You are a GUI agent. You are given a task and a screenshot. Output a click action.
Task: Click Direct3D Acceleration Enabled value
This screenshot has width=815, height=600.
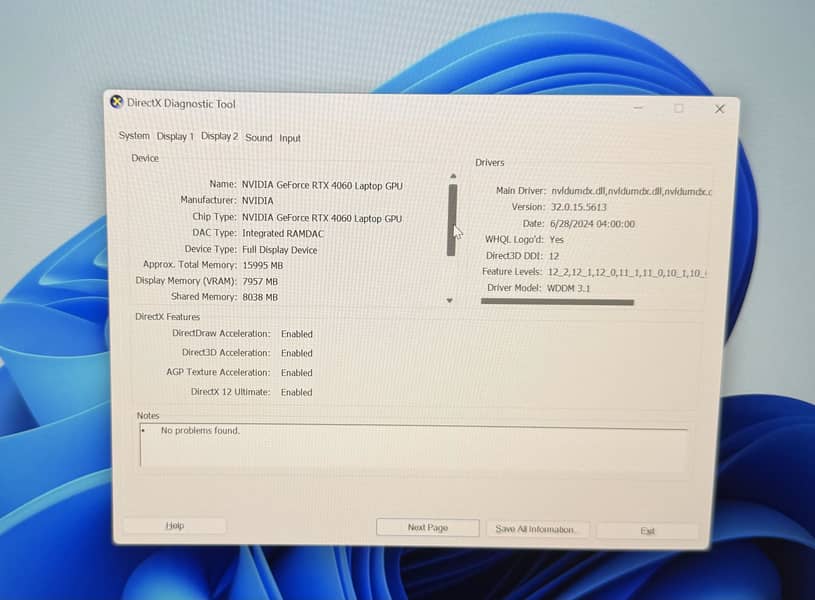[x=297, y=353]
